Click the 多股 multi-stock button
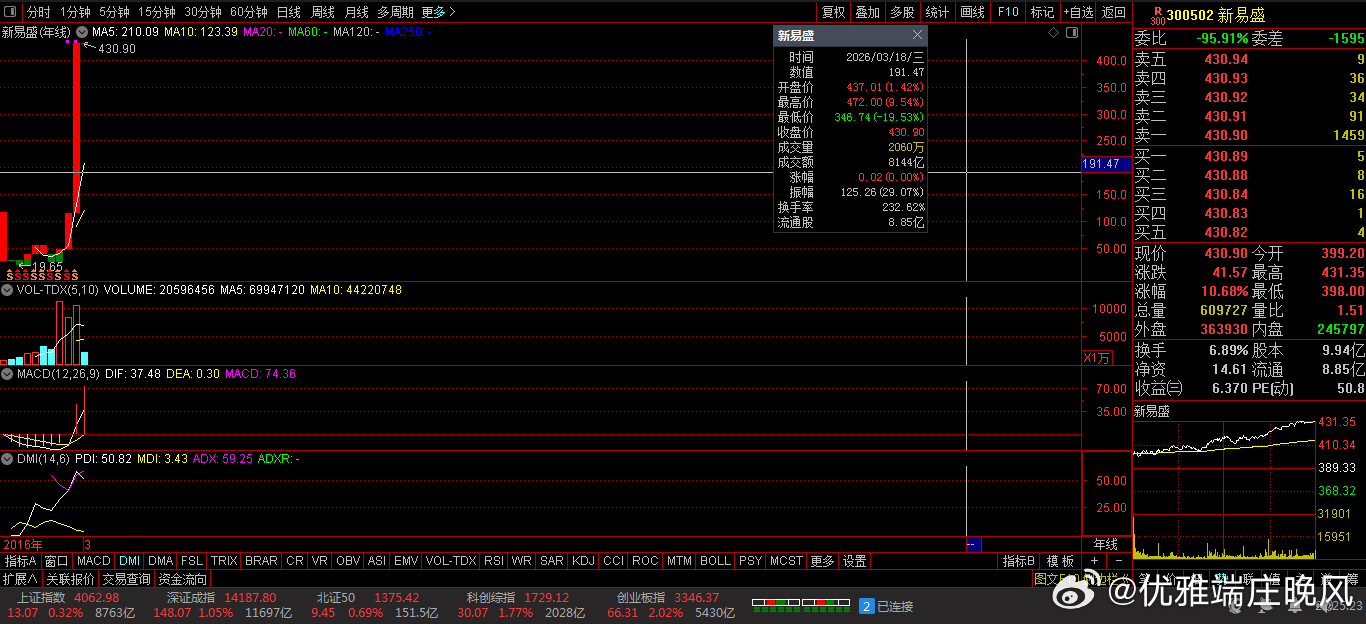Screen dimensions: 1366x624 click(x=902, y=12)
